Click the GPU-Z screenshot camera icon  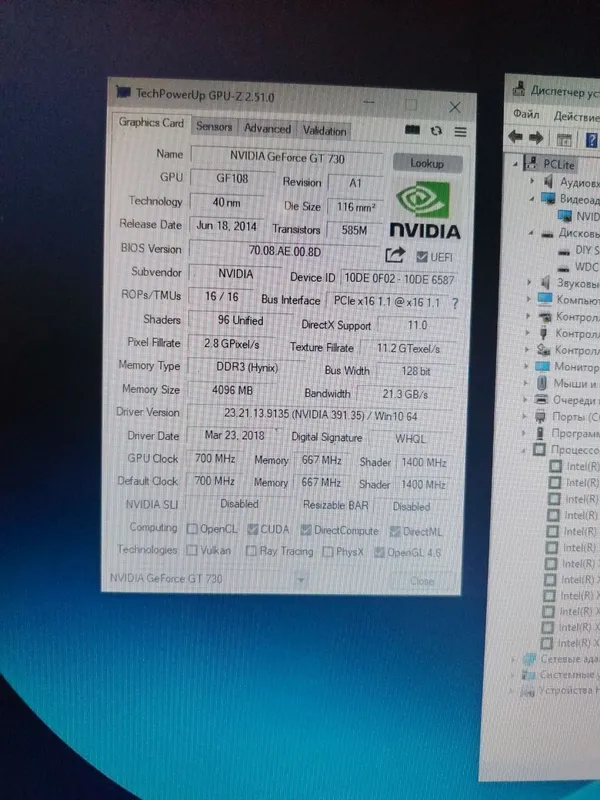412,130
